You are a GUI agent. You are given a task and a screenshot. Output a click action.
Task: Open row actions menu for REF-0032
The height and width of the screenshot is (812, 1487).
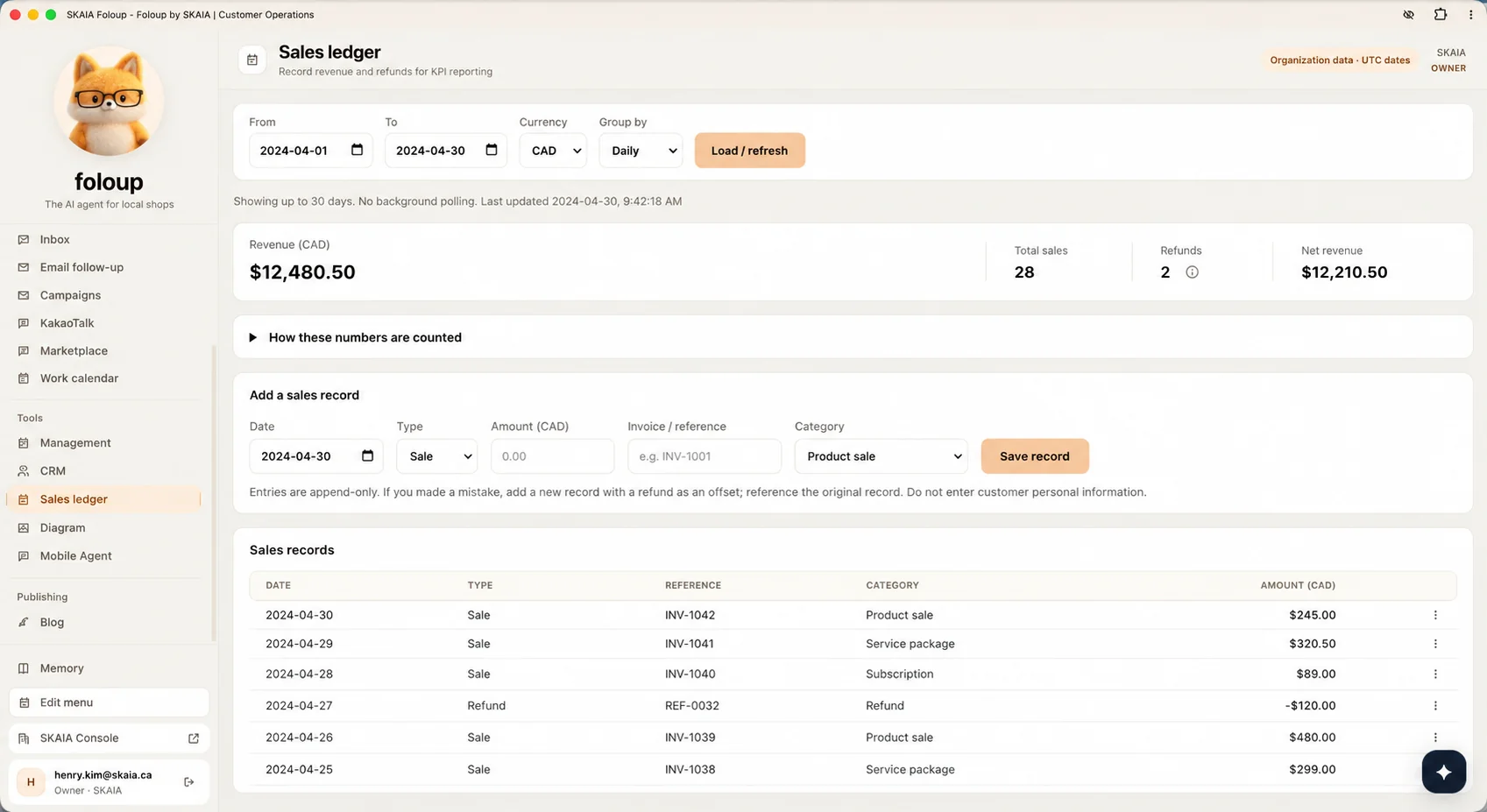[x=1435, y=705]
